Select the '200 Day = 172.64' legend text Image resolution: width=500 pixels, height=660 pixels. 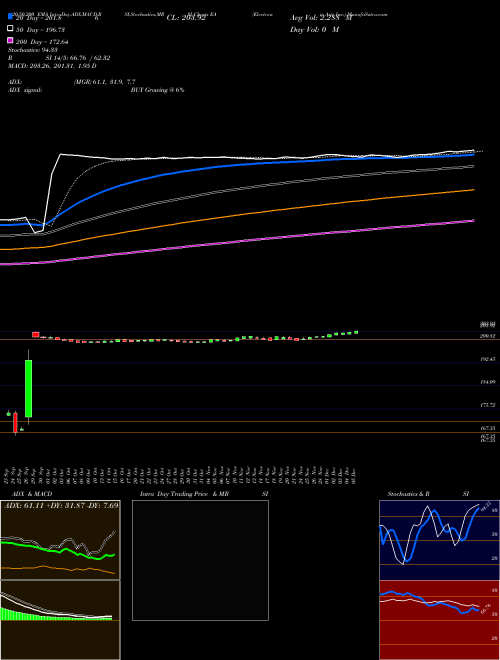43,42
